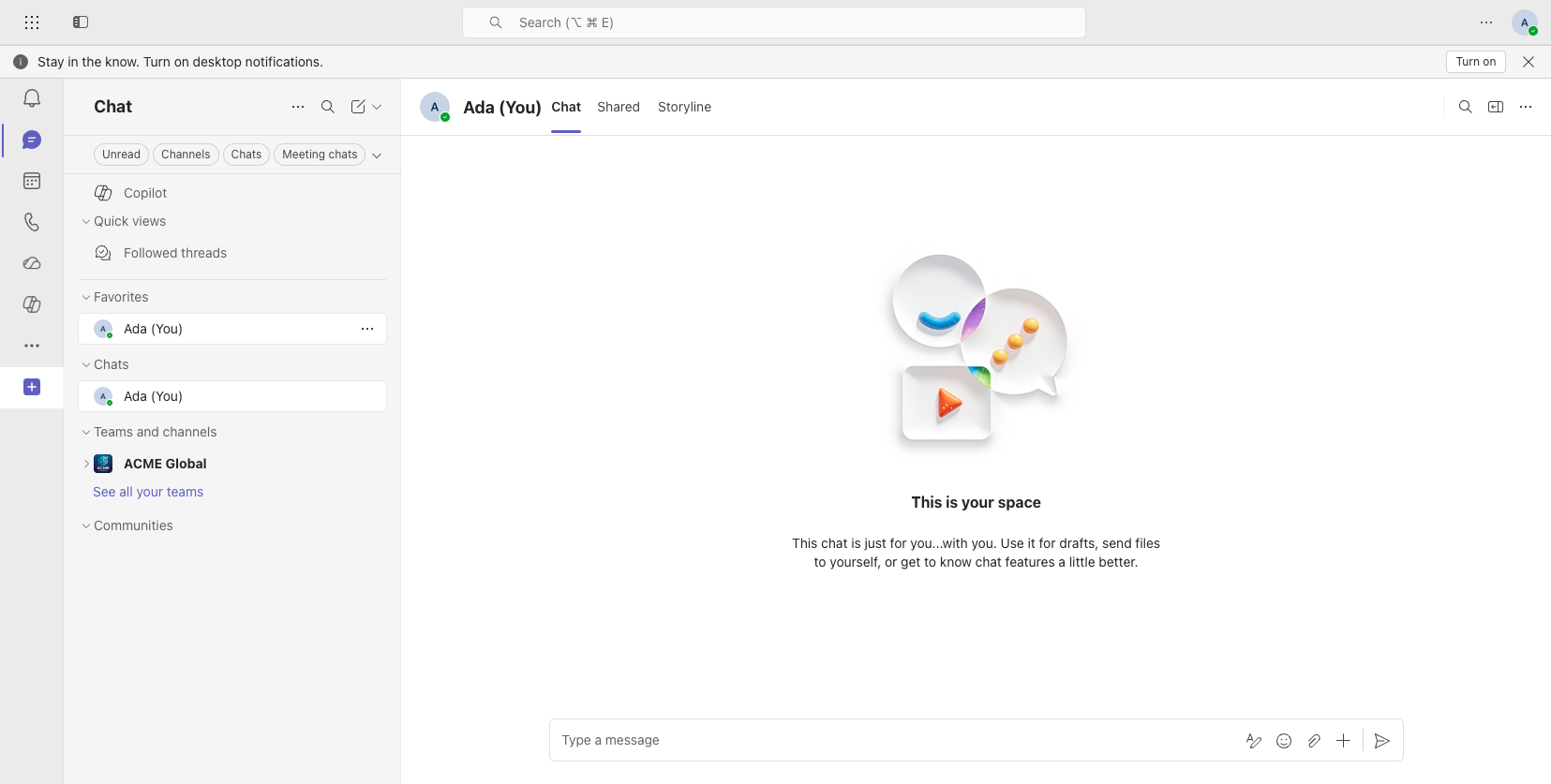Toggle the Chats filter chip

pos(246,155)
